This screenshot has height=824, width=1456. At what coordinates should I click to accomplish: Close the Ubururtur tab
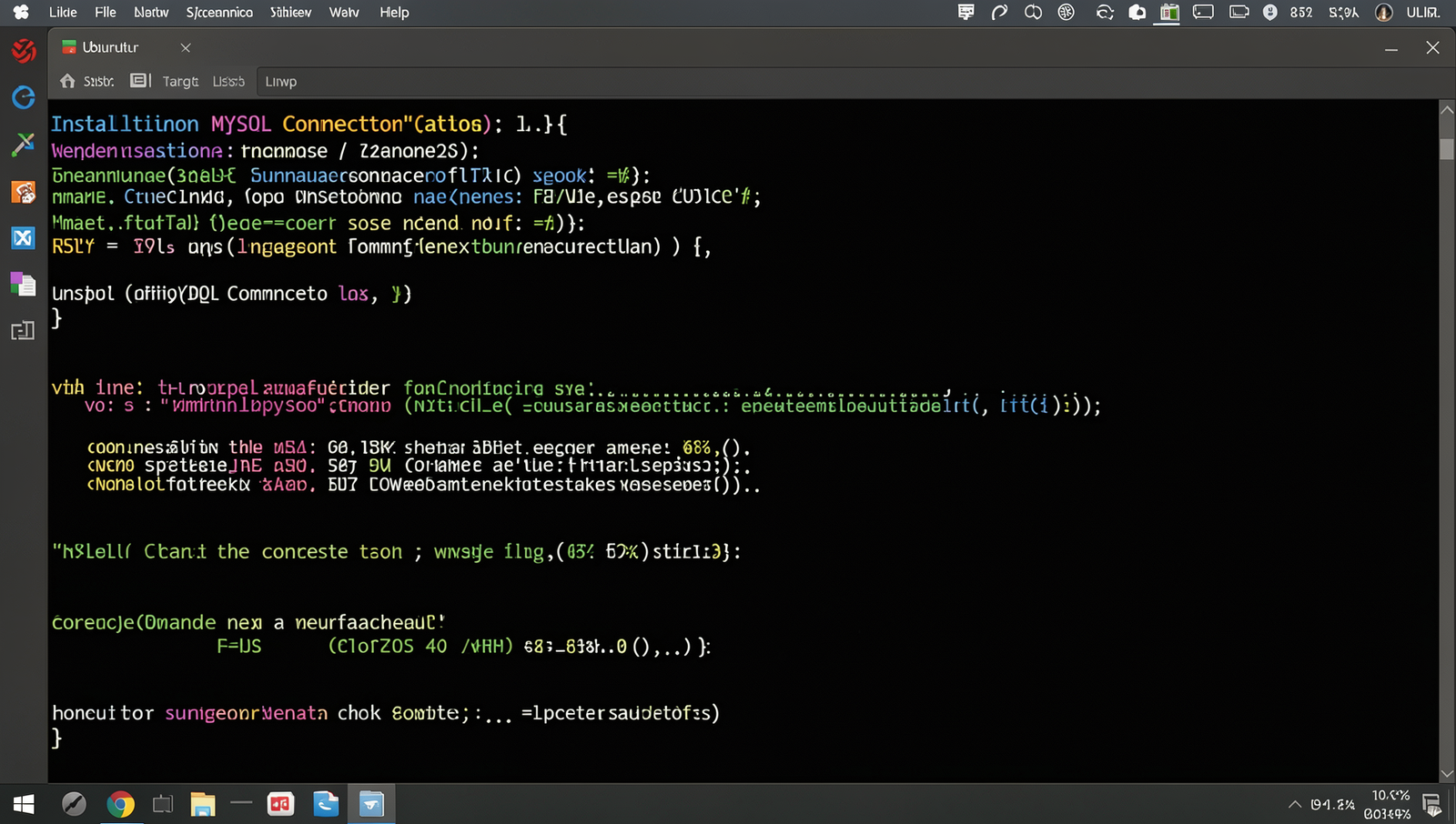tap(186, 47)
